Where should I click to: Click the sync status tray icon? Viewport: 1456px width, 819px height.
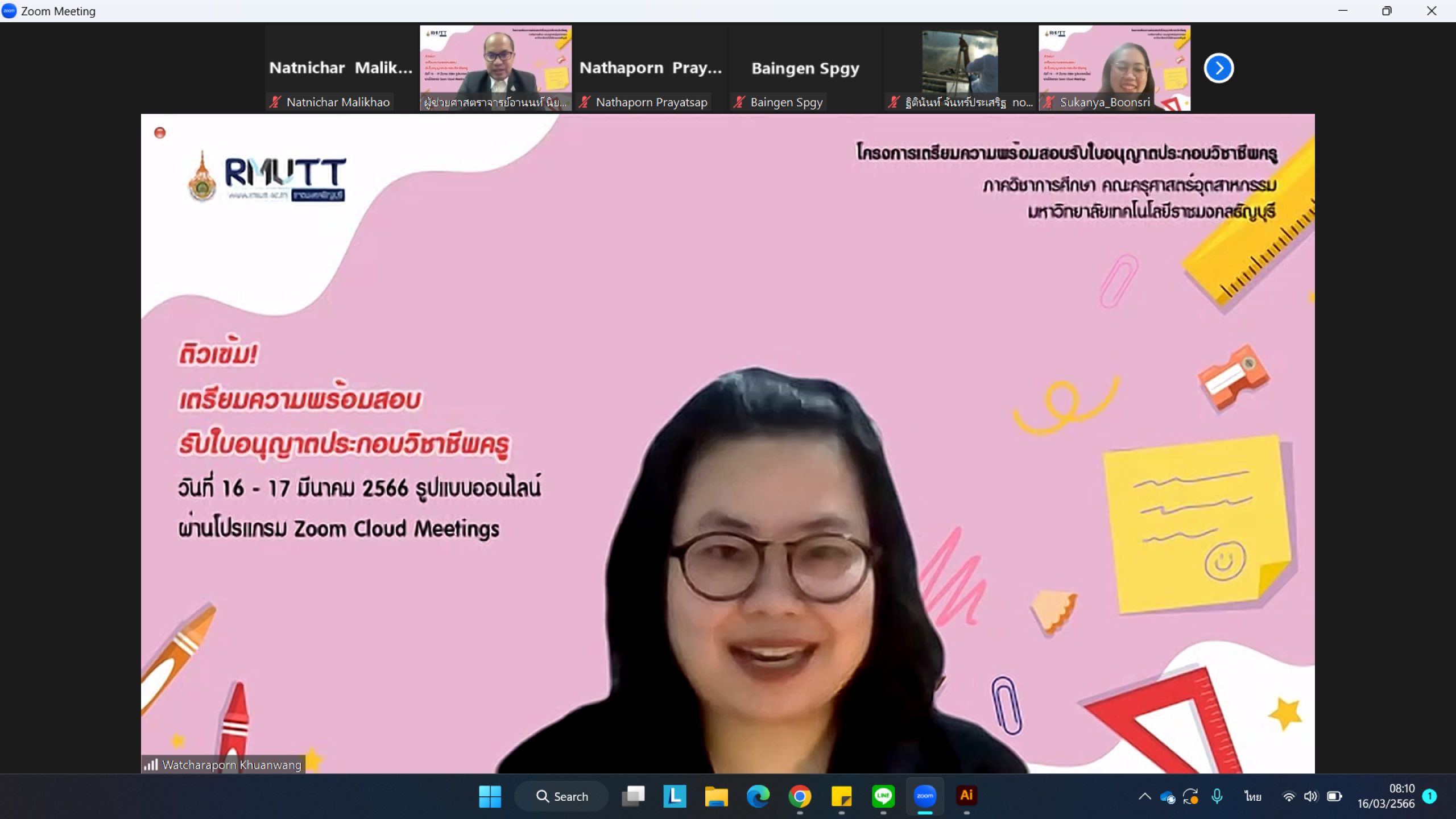(1191, 796)
